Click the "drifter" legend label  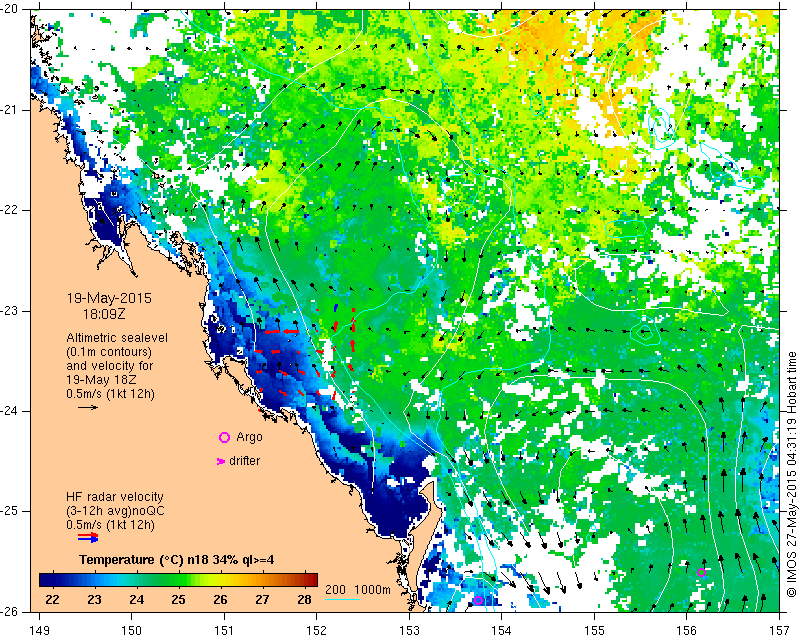click(244, 461)
